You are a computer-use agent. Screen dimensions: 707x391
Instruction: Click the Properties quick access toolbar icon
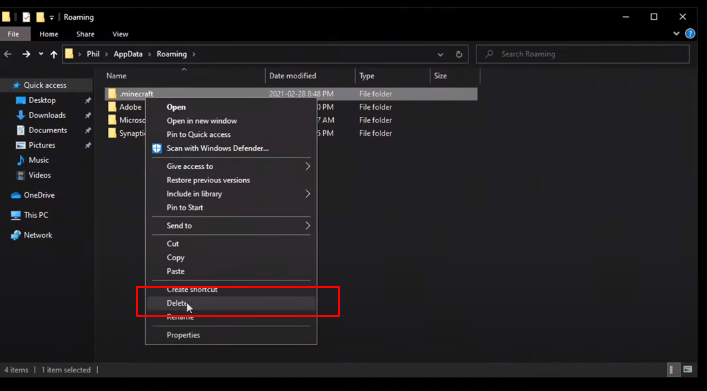(x=26, y=17)
